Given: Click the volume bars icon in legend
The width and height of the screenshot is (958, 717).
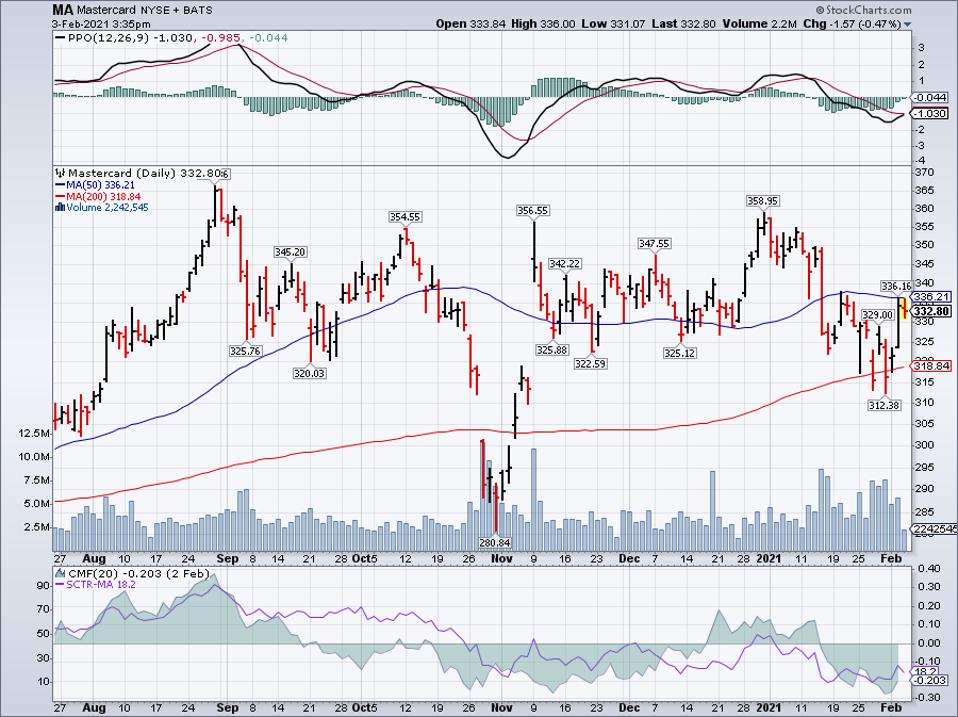Looking at the screenshot, I should click(x=60, y=207).
